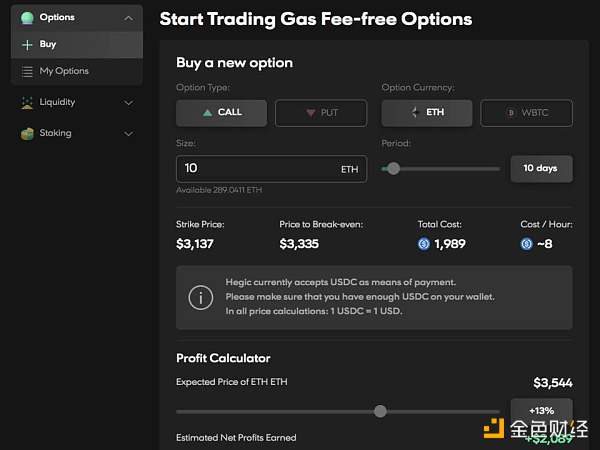Click the USDC coin icon under Cost / Hour
The width and height of the screenshot is (600, 450).
(527, 244)
